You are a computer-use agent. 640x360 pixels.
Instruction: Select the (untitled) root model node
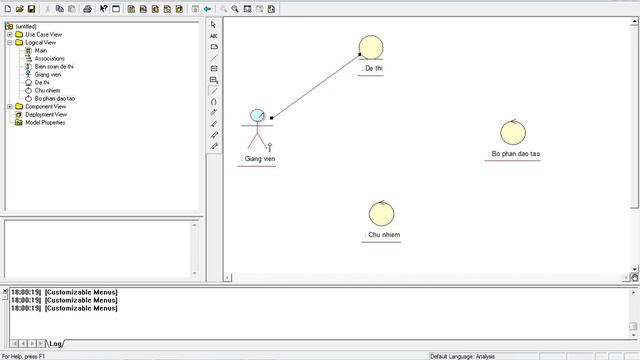coord(26,27)
